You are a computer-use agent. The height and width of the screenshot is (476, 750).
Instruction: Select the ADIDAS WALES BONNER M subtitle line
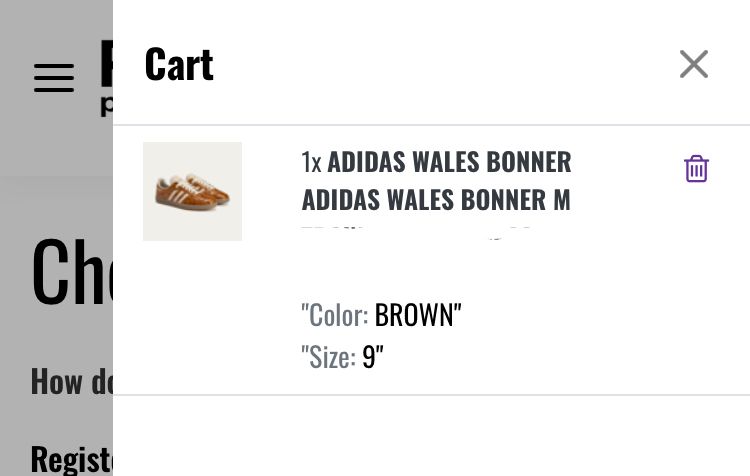(436, 199)
